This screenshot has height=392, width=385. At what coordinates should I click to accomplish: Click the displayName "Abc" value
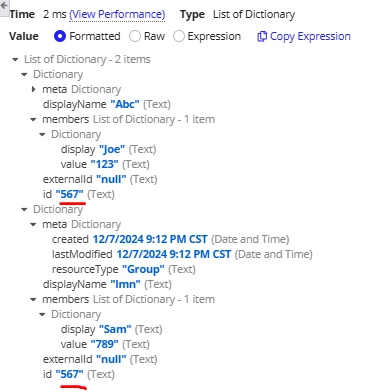[x=125, y=104]
